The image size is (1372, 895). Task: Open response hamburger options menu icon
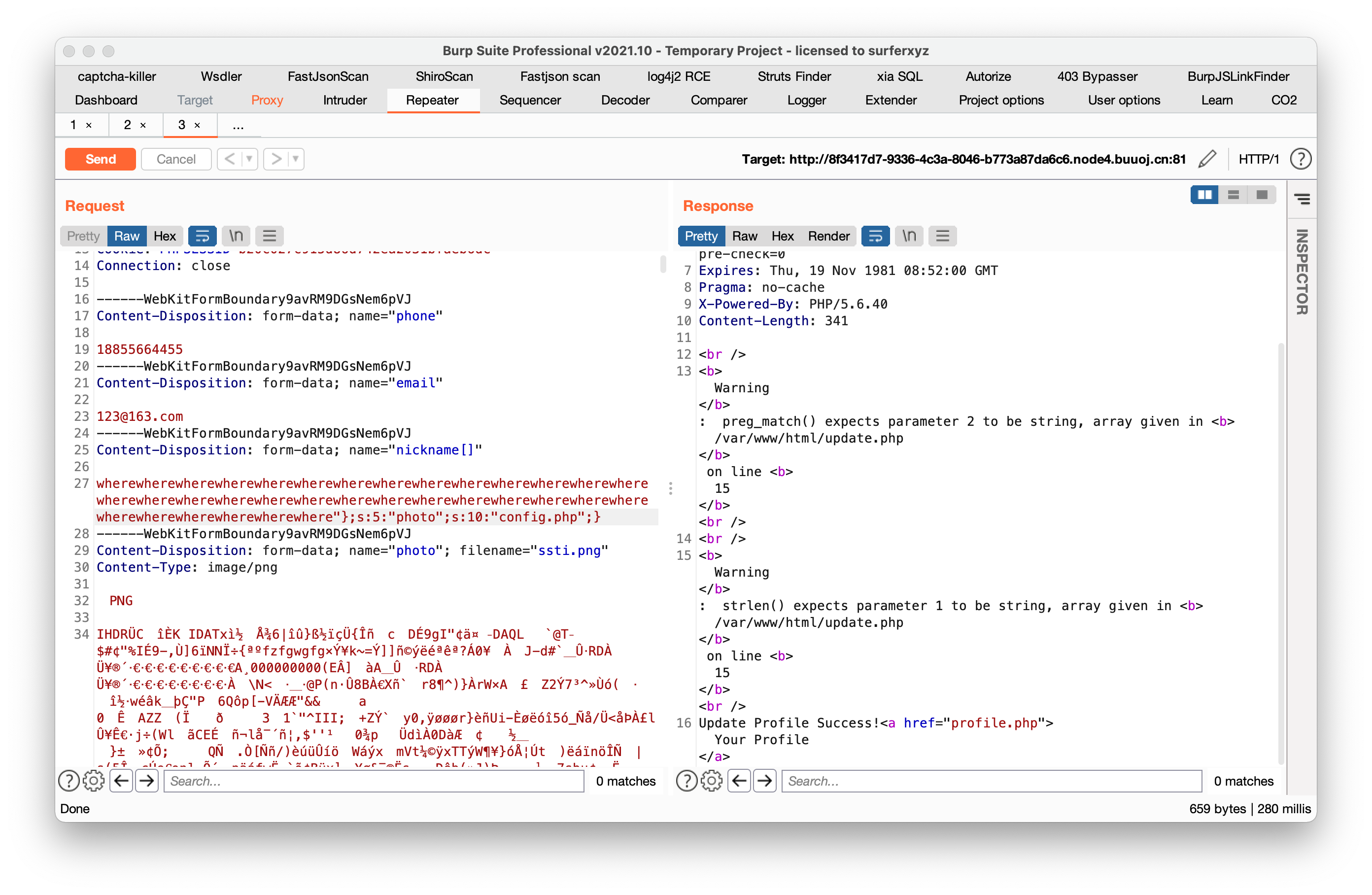tap(943, 236)
